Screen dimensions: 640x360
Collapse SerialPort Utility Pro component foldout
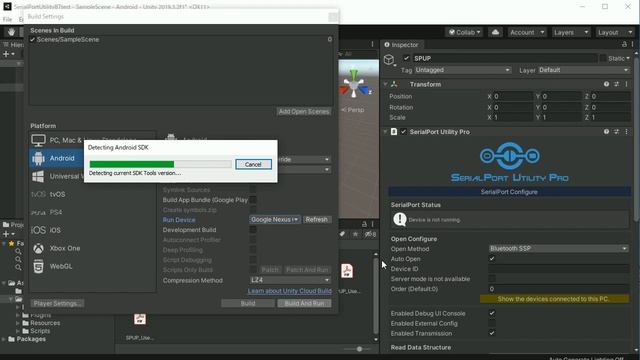coord(385,131)
